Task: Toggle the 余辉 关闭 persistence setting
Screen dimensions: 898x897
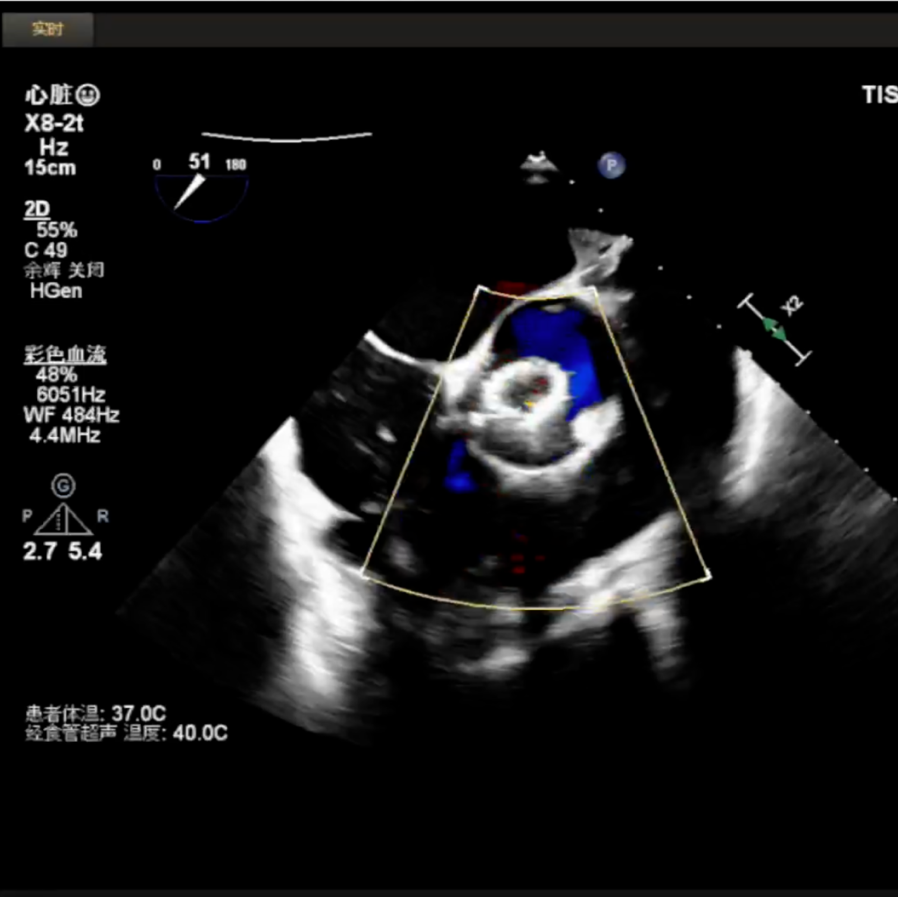Action: point(64,271)
